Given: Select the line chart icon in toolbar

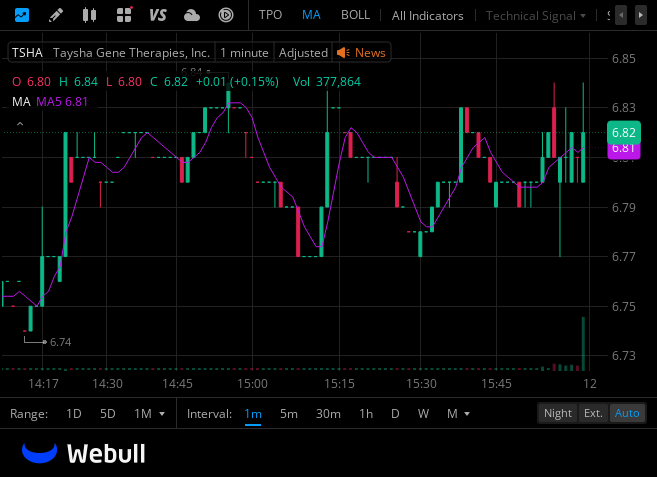Looking at the screenshot, I should (x=22, y=15).
